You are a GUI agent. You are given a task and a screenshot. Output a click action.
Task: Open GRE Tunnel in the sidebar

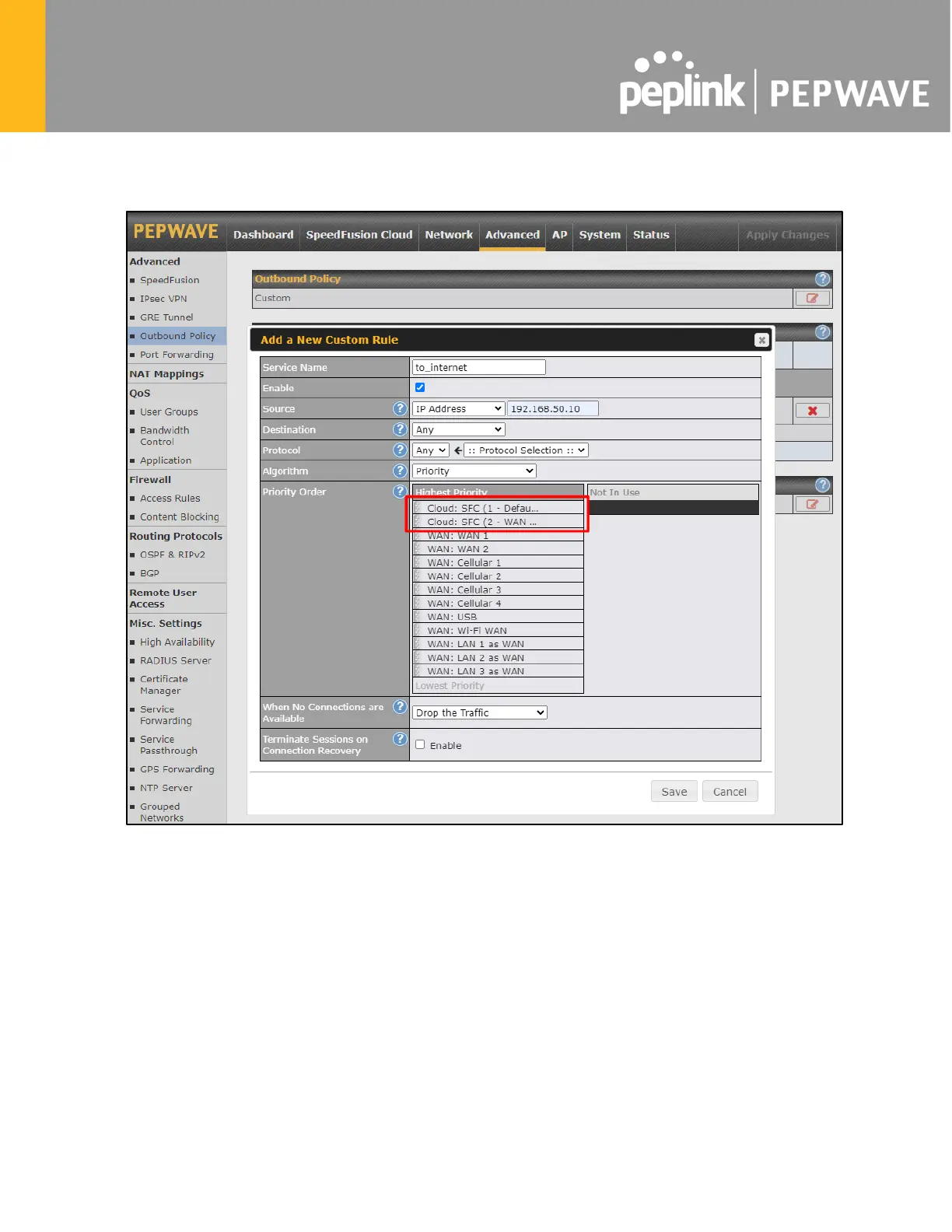tap(166, 317)
